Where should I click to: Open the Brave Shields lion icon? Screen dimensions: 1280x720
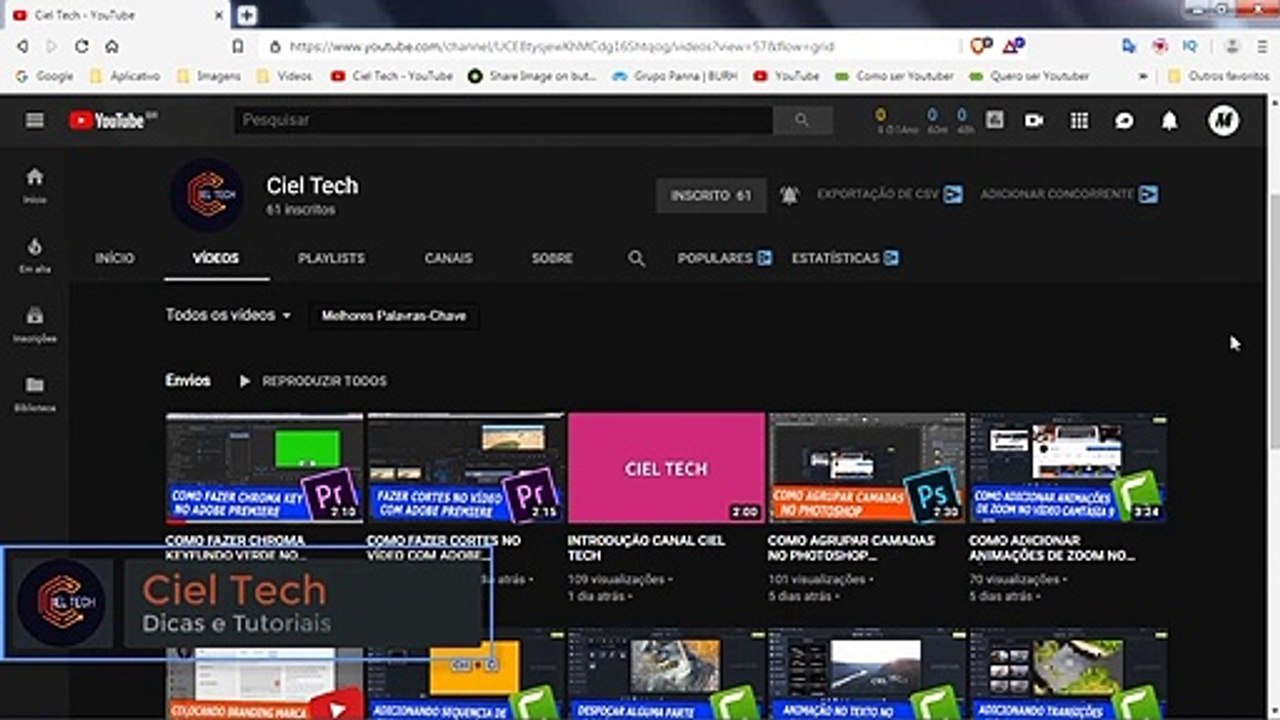980,46
